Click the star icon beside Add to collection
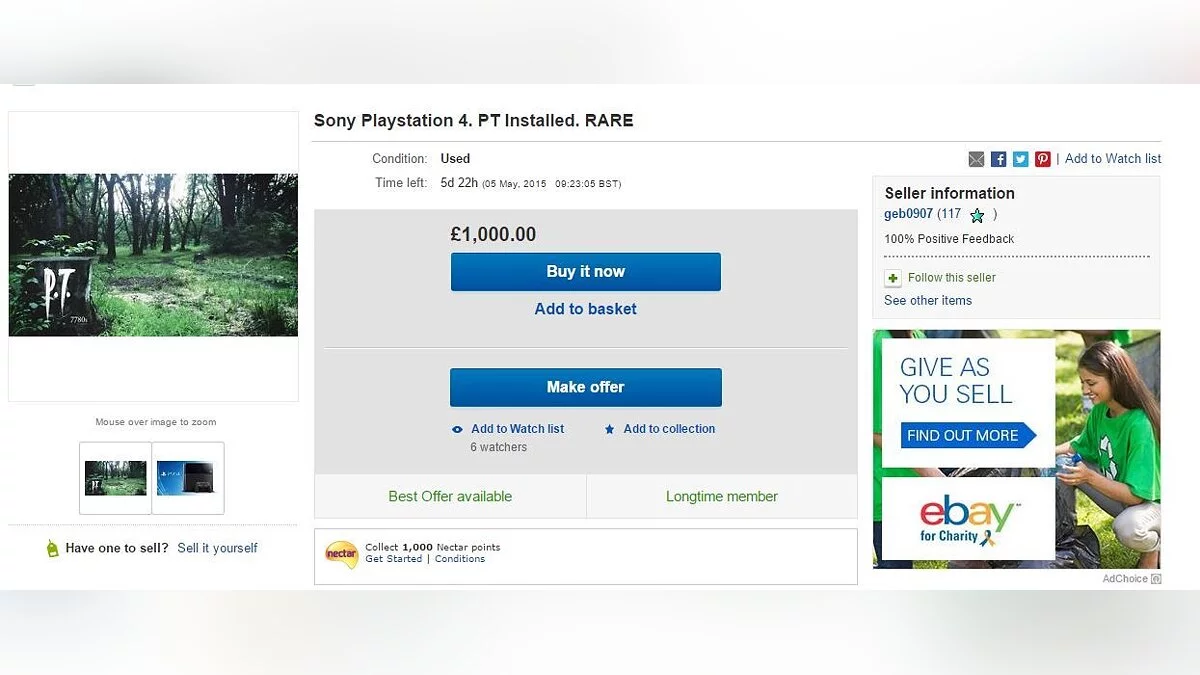Screen dimensions: 1200x675 [609, 429]
